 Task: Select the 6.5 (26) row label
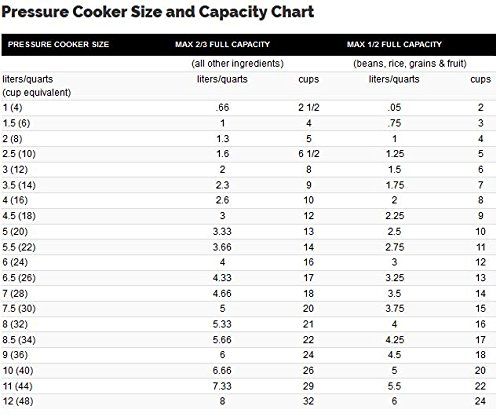(19, 278)
